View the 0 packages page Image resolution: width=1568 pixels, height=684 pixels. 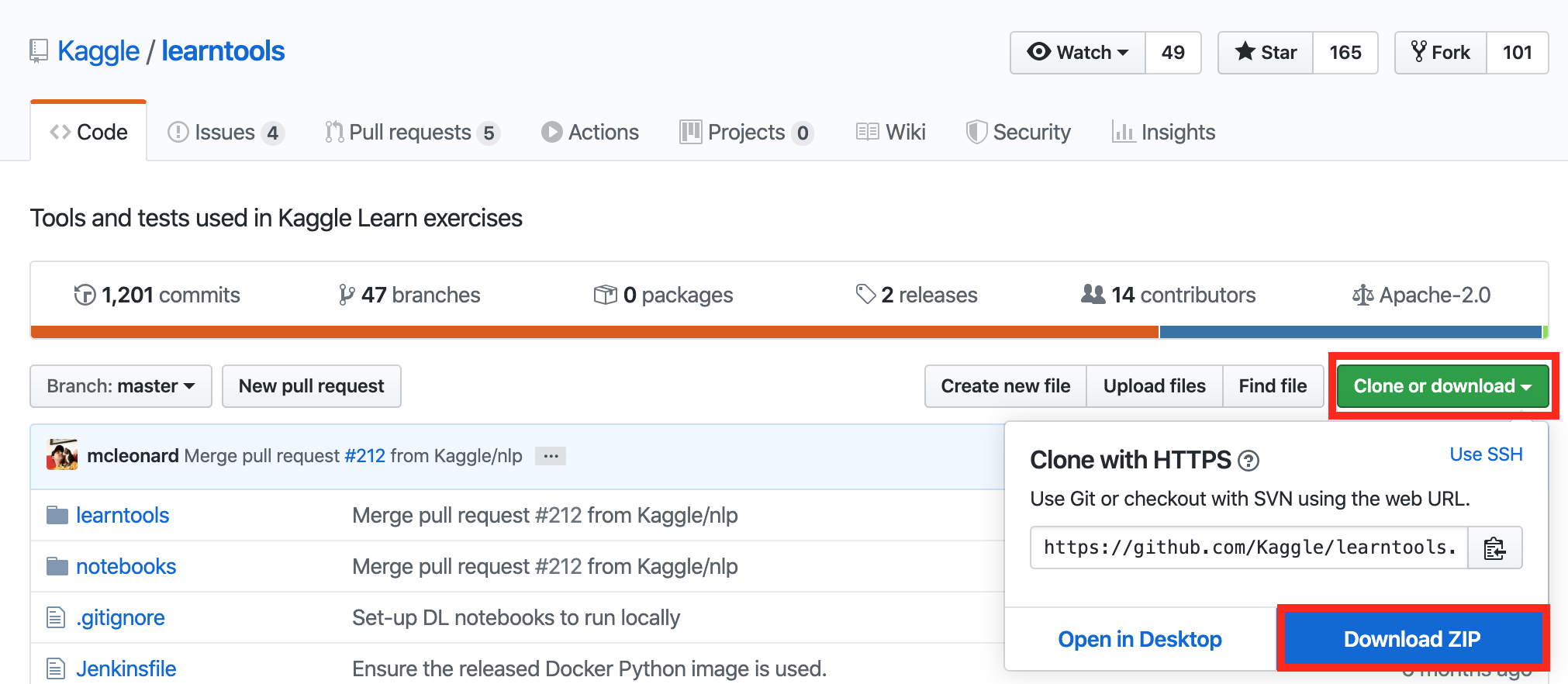pyautogui.click(x=663, y=295)
